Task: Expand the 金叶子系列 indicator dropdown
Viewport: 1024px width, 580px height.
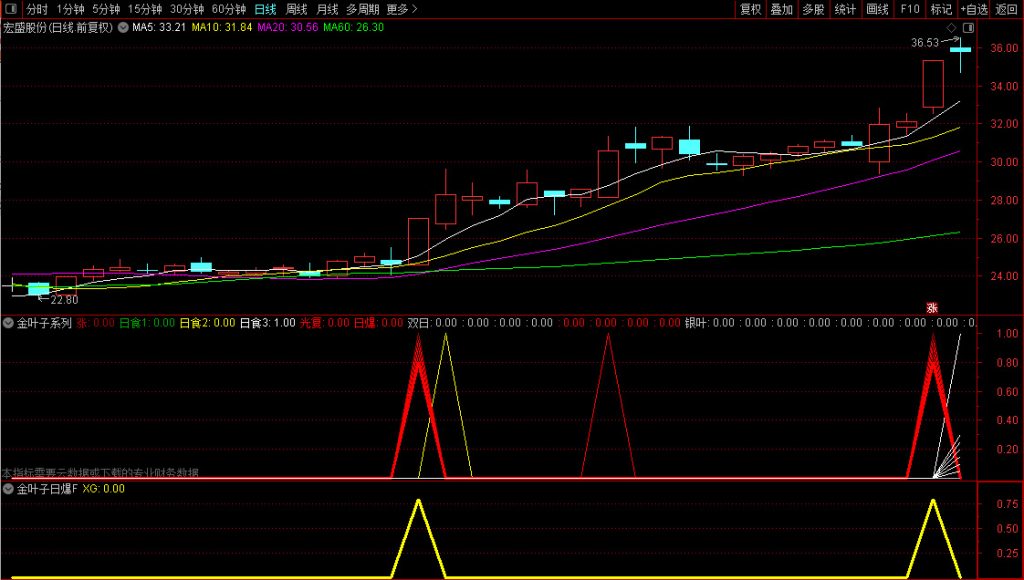Action: tap(9, 323)
